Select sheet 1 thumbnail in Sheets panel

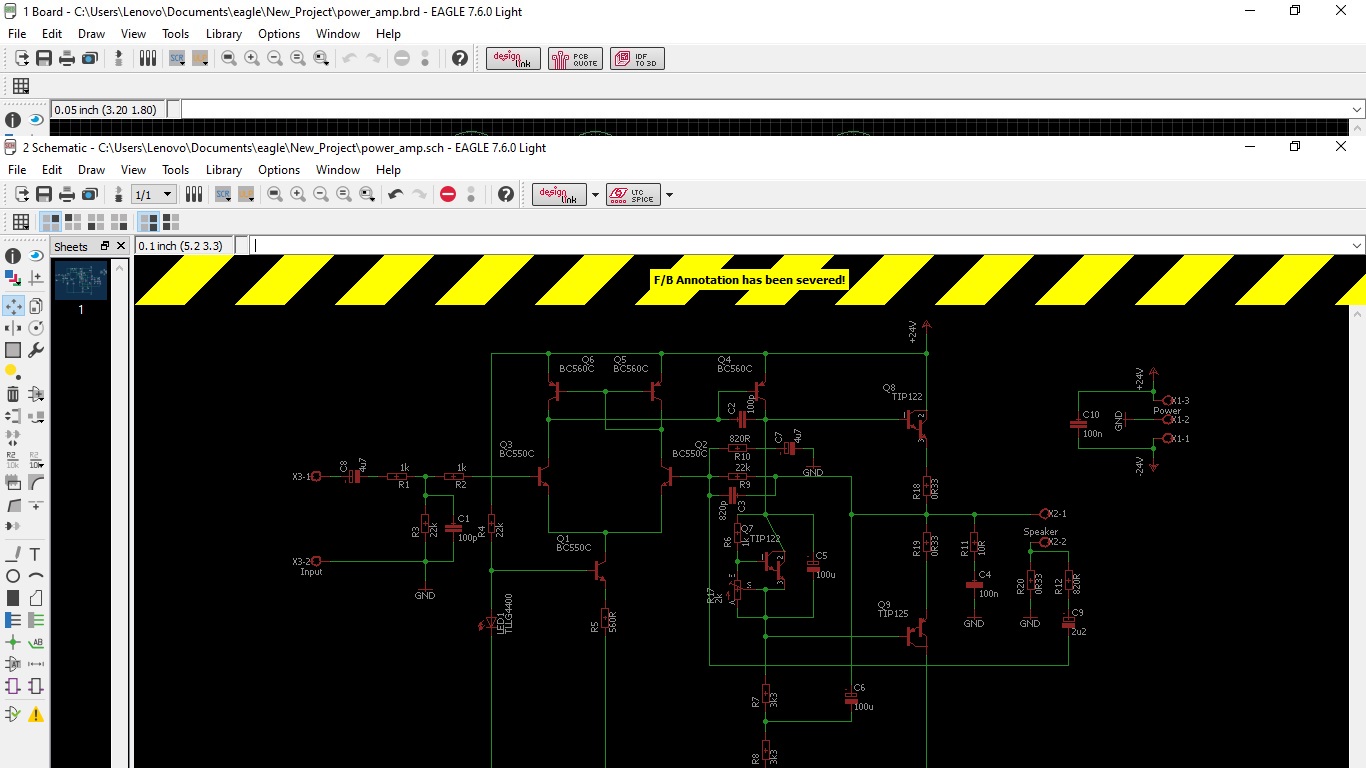(81, 280)
